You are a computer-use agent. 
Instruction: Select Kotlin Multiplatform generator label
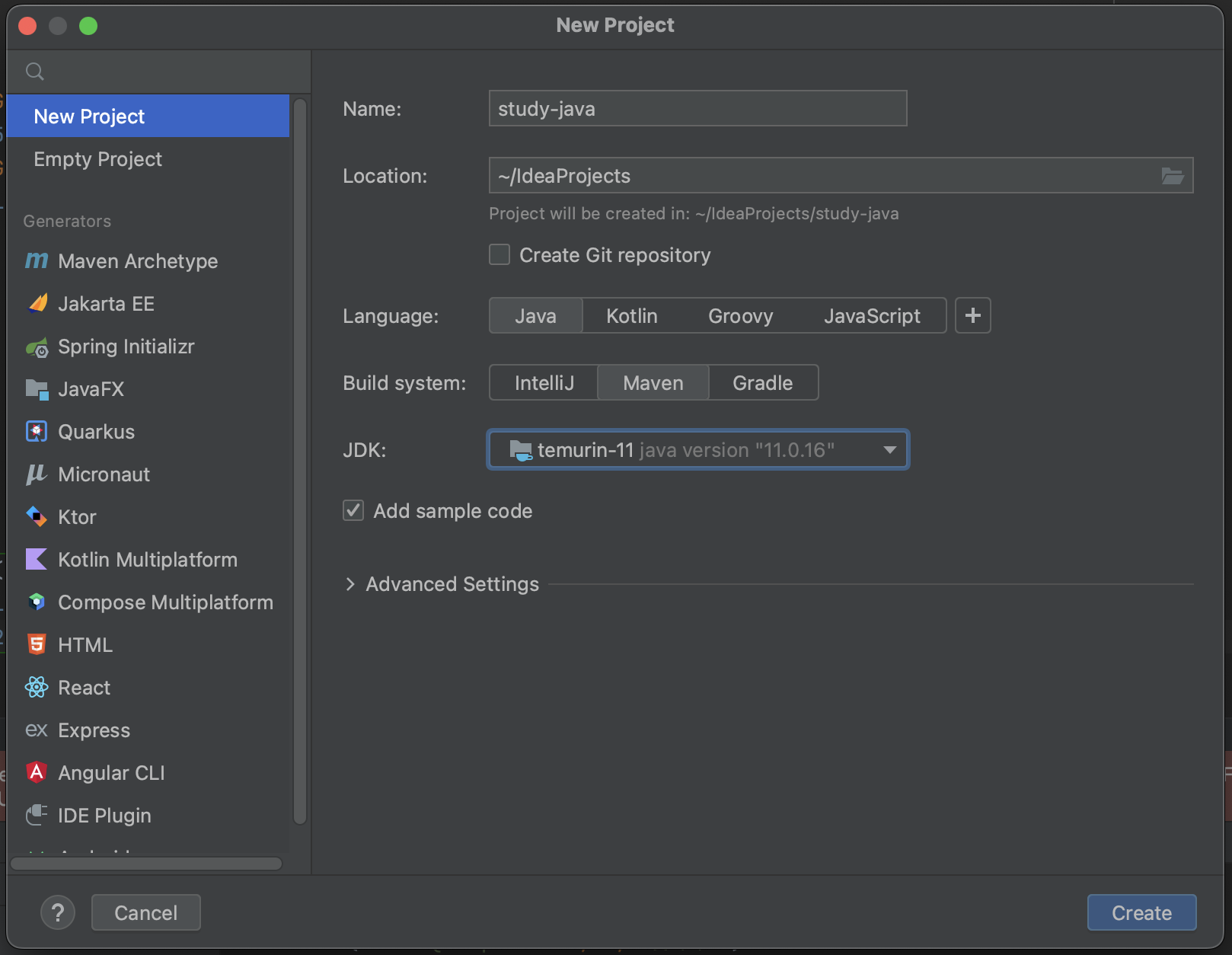(148, 560)
